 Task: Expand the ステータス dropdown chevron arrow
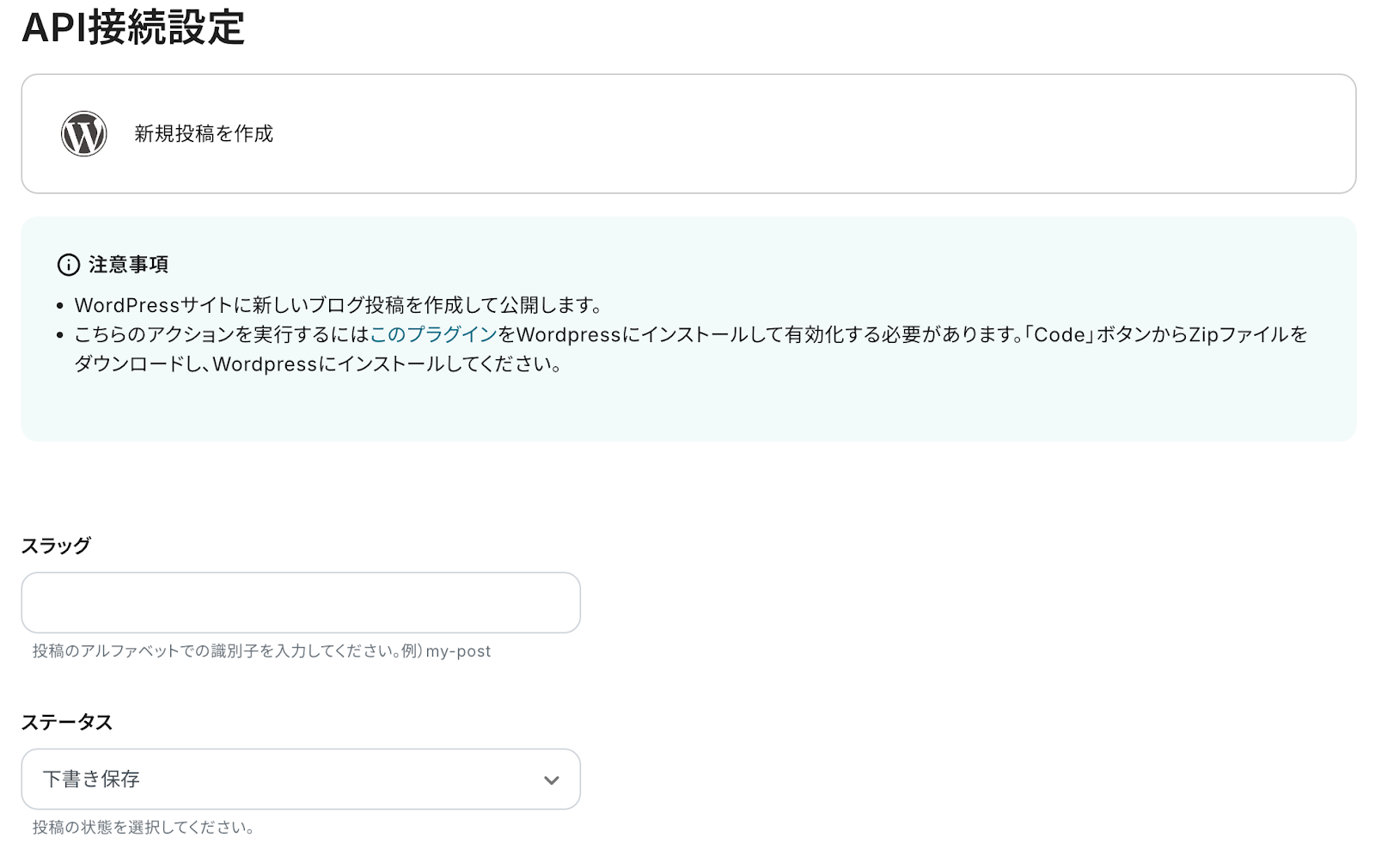tap(551, 779)
